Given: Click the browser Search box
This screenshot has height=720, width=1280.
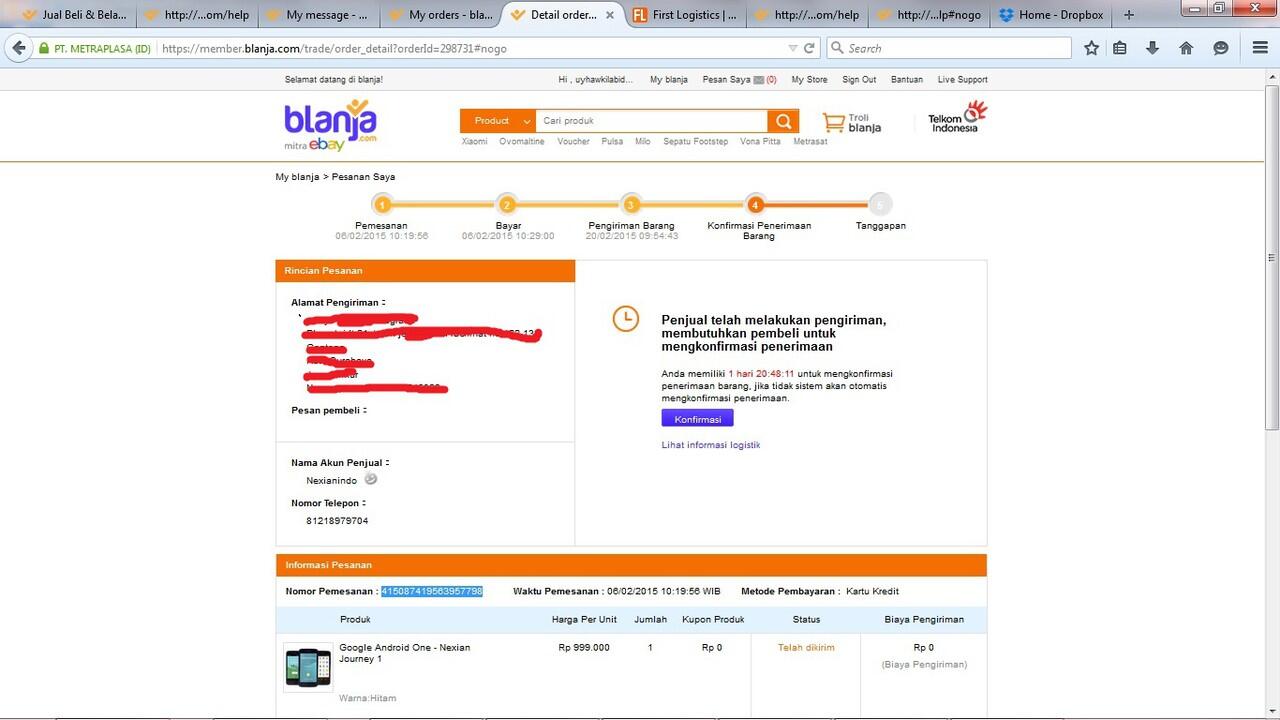Looking at the screenshot, I should tap(949, 48).
